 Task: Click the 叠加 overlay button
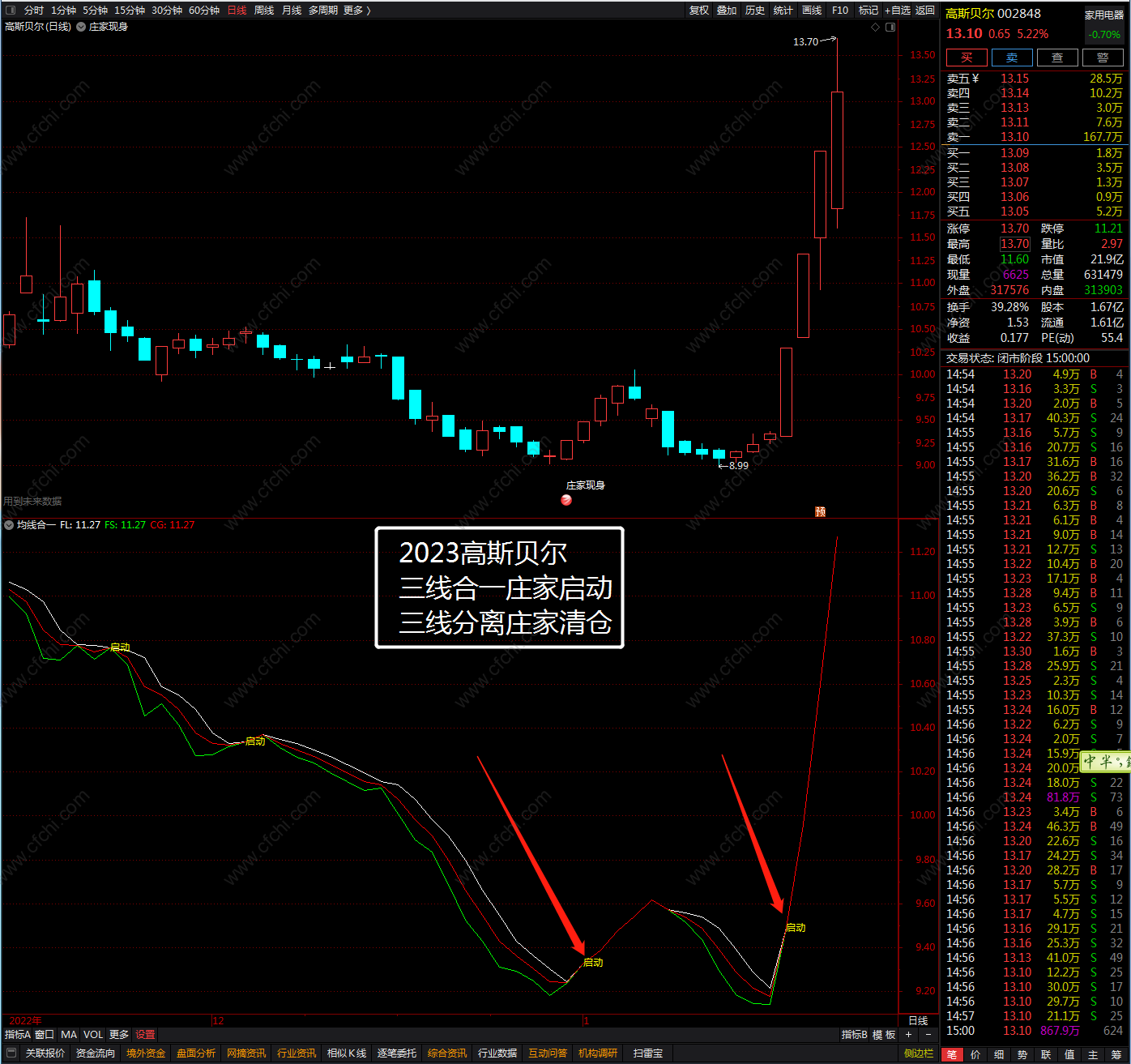click(x=727, y=11)
